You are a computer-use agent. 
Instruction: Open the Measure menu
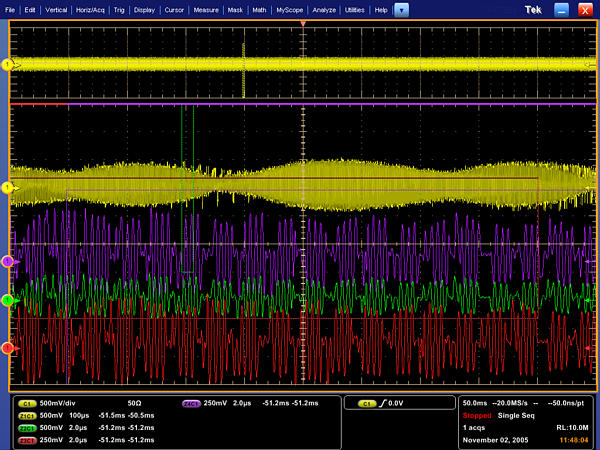click(x=206, y=9)
